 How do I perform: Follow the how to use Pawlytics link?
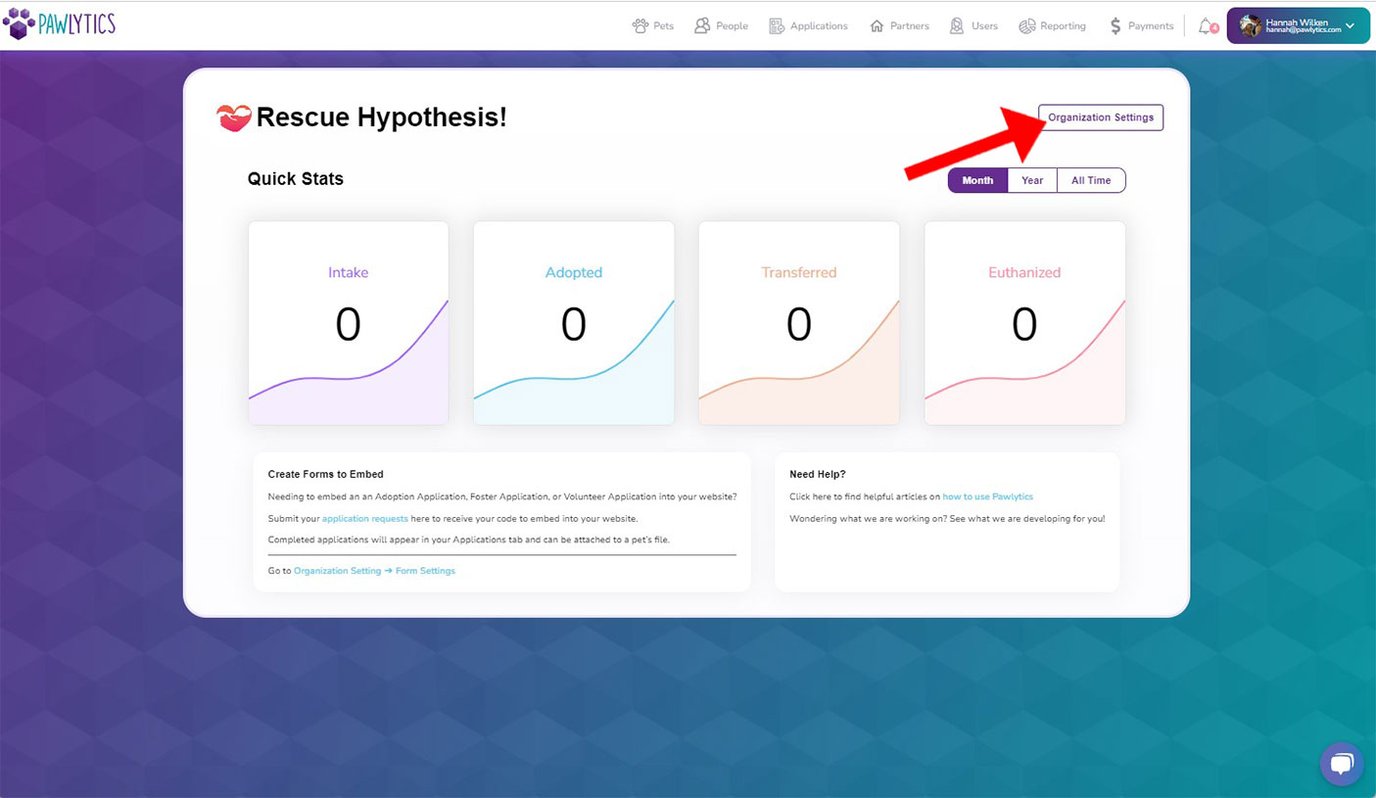pos(987,496)
